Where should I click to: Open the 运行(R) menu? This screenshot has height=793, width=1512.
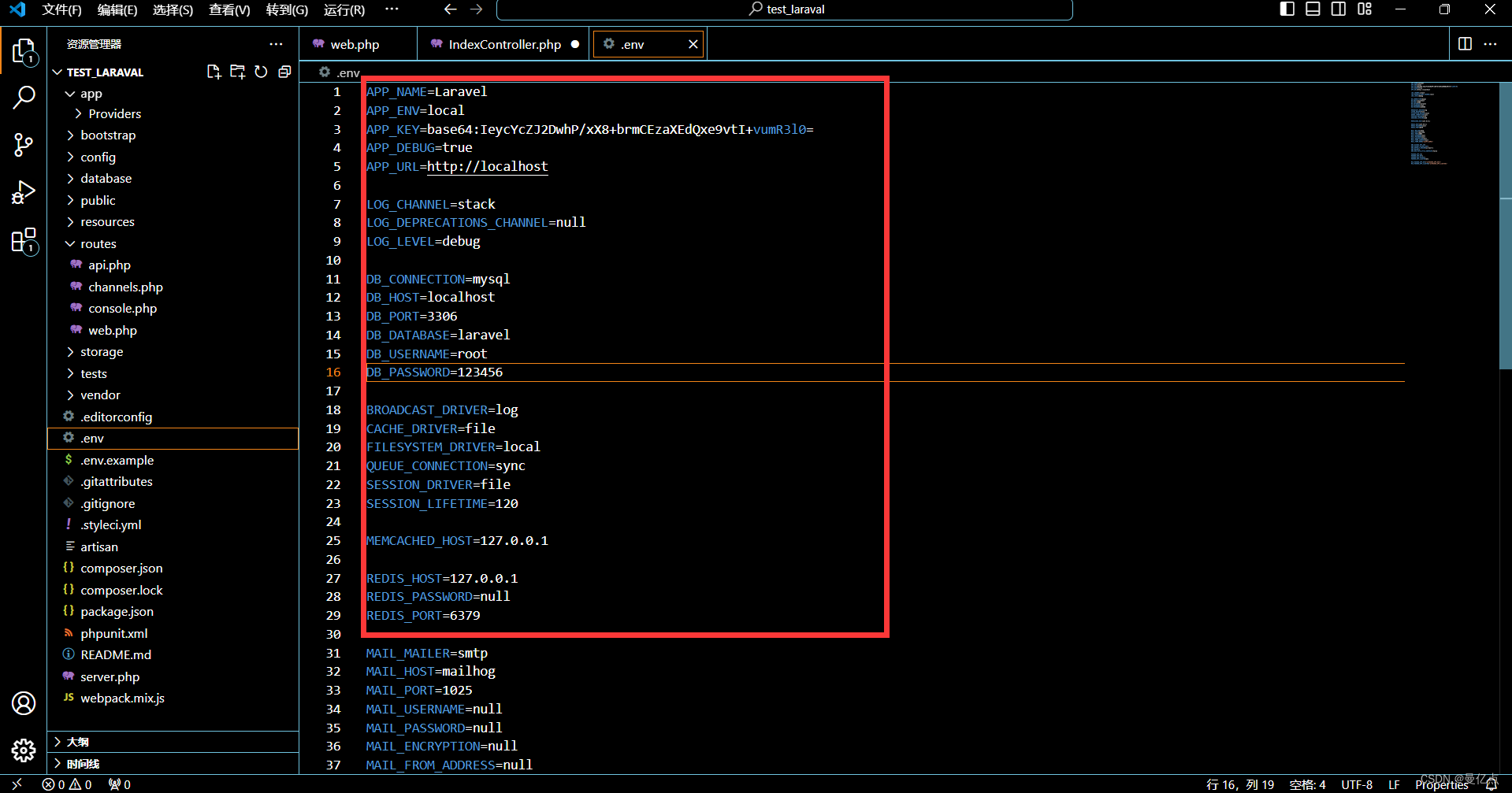click(x=344, y=9)
